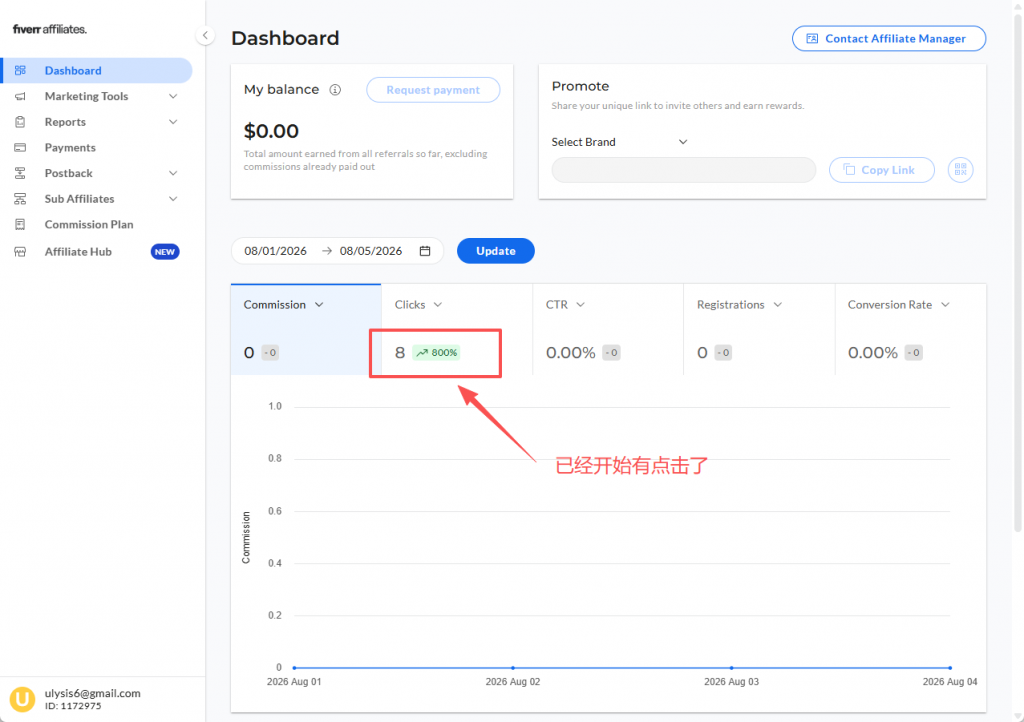Open the Commission metric dropdown arrow
The width and height of the screenshot is (1024, 722).
[x=319, y=305]
